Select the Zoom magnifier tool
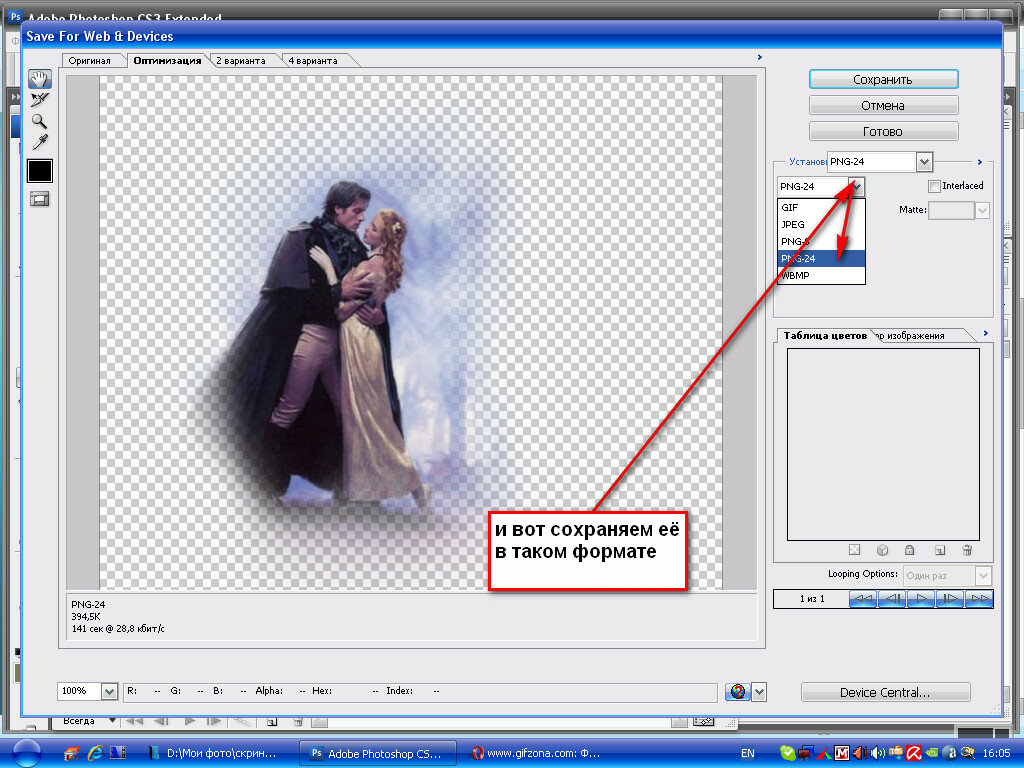The height and width of the screenshot is (768, 1024). 40,120
